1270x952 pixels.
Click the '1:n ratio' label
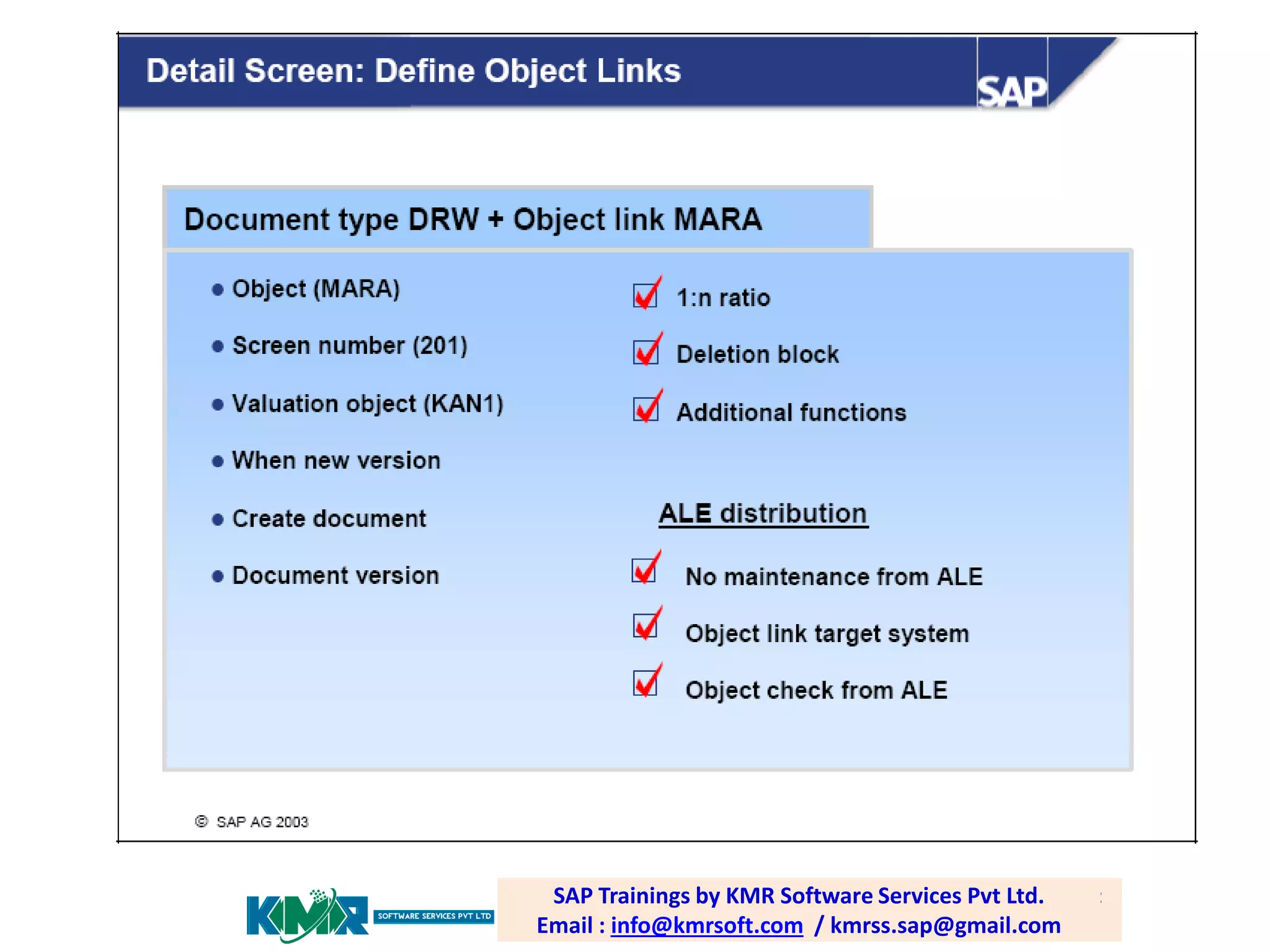point(723,298)
